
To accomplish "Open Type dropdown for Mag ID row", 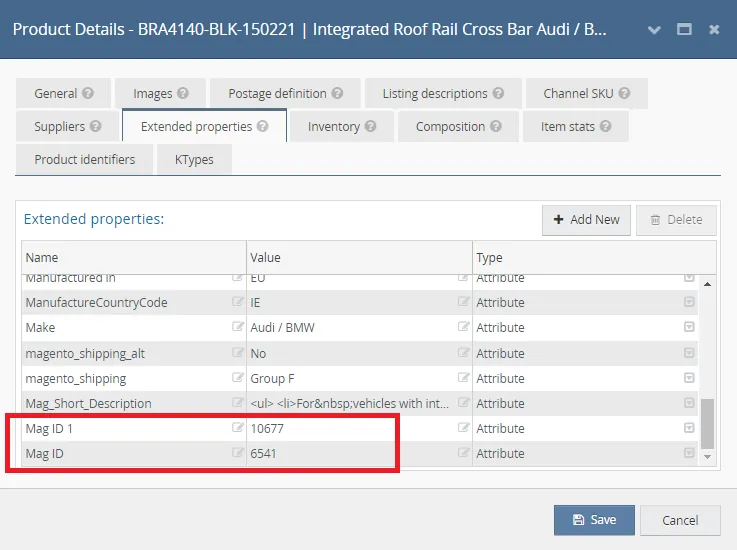I will (x=689, y=453).
